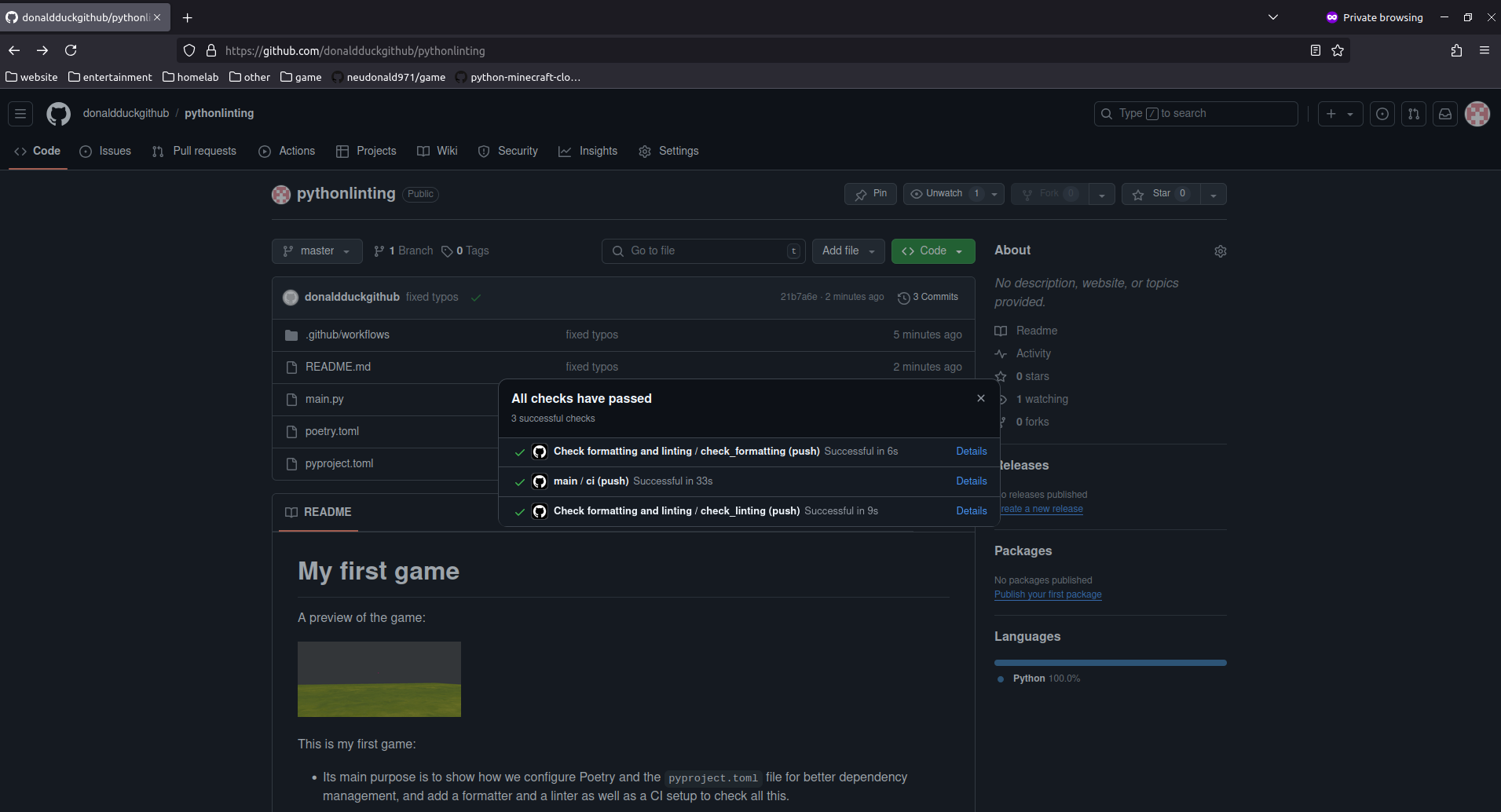This screenshot has width=1501, height=812.
Task: Open the issues shortcut icon in header
Action: pyautogui.click(x=1382, y=114)
